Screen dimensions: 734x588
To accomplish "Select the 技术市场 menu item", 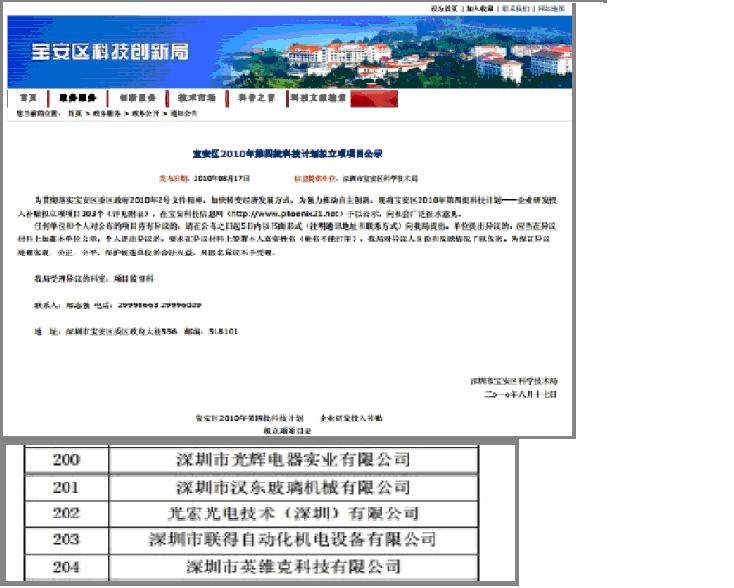I will (x=197, y=98).
